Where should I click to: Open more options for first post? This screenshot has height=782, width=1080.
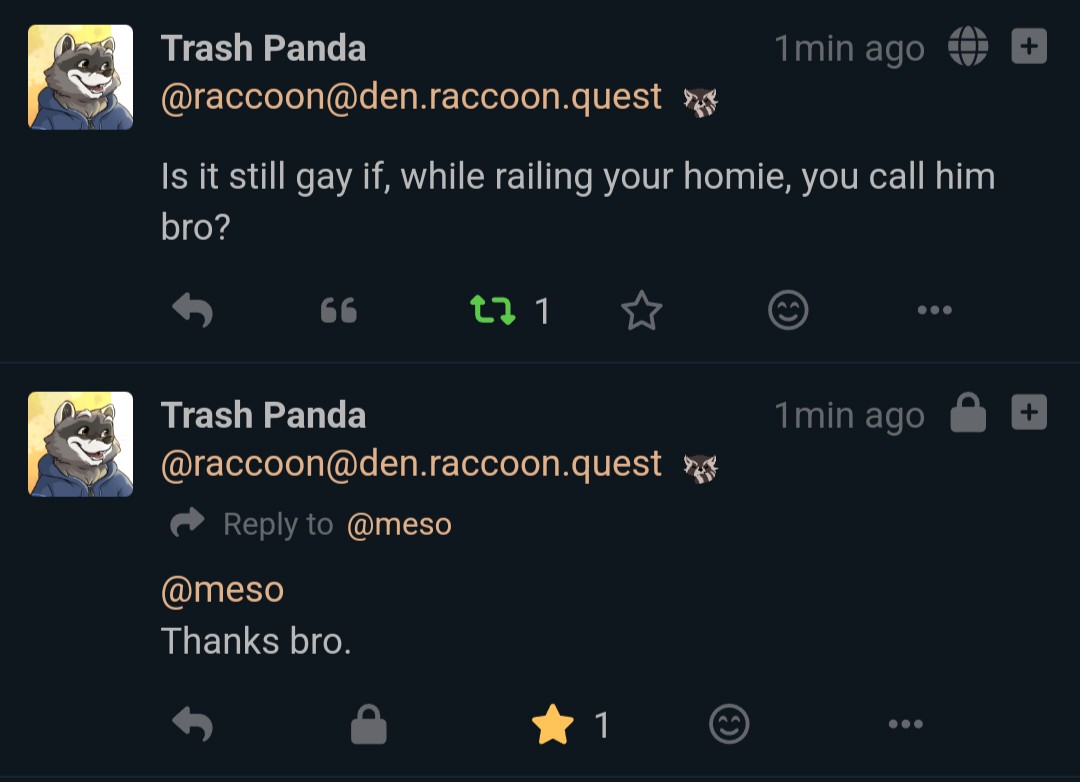tap(934, 311)
